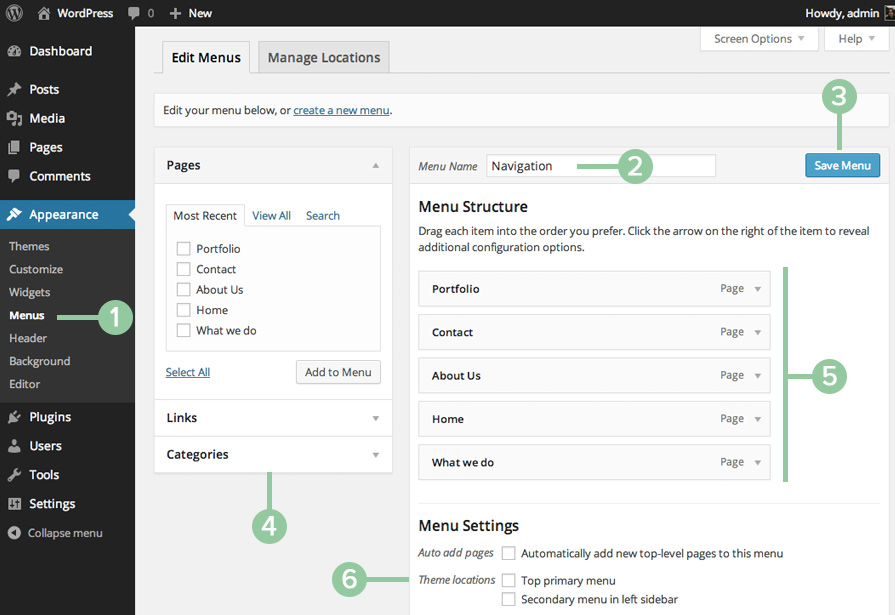Open the Dashboard via its gauge icon
Viewport: 895px width, 615px height.
click(x=16, y=50)
